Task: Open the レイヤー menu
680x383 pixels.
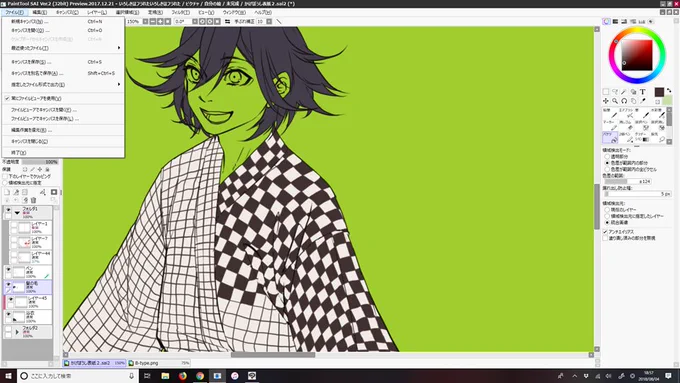Action: 97,13
